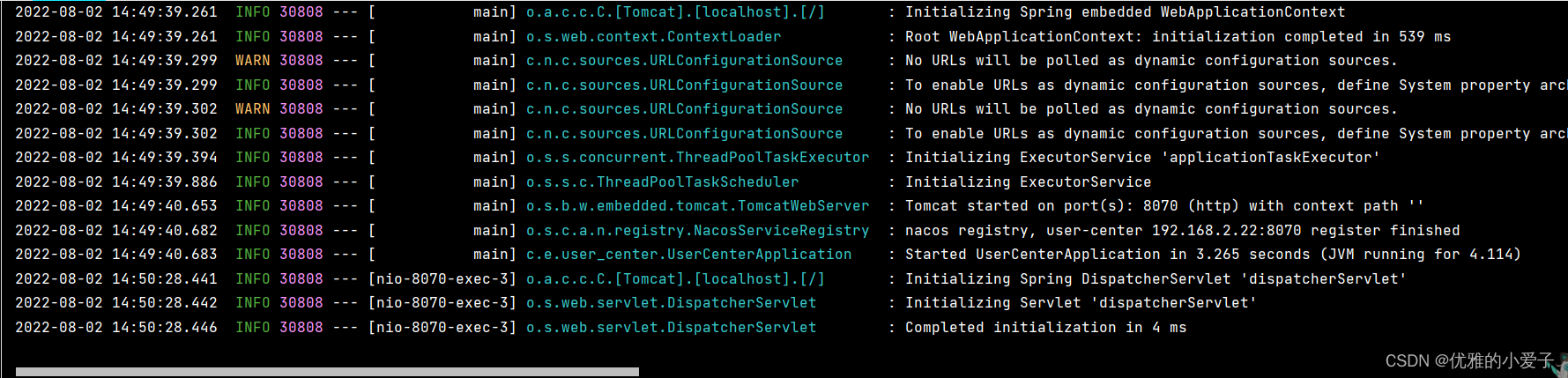Click DispatcherServlet logger at 14:50:28.442
This screenshot has width=1568, height=378.
671,303
